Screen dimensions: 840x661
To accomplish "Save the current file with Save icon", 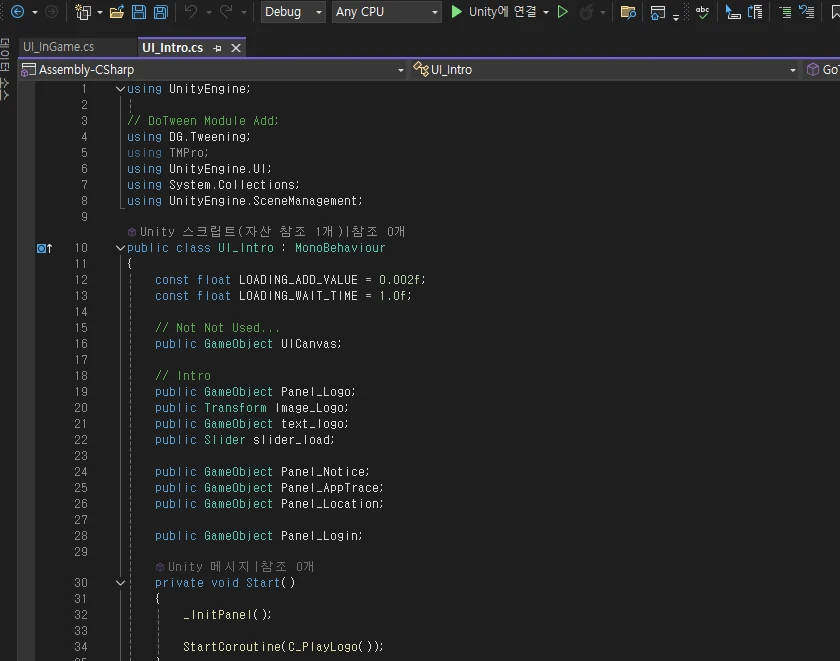I will pos(138,12).
